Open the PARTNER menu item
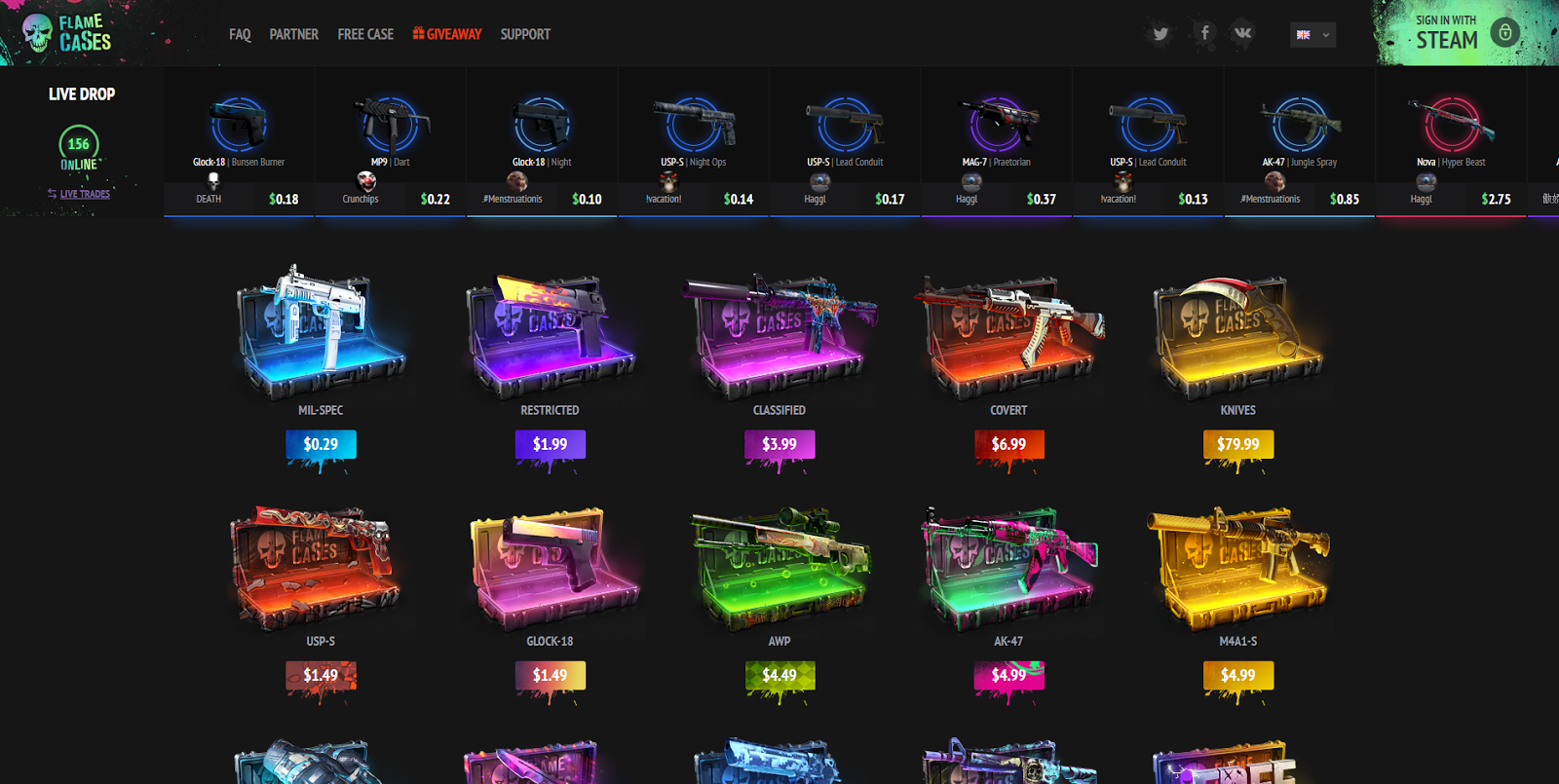 (x=293, y=34)
